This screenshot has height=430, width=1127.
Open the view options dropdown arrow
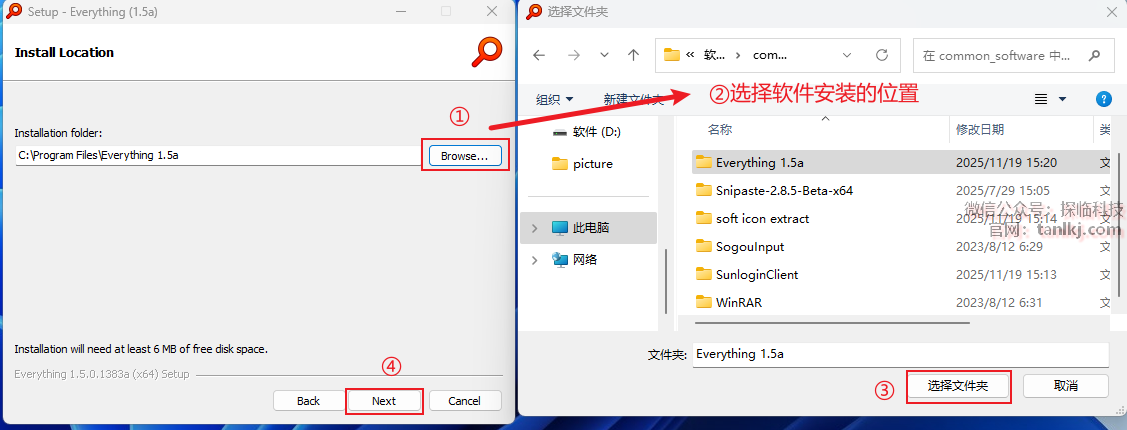(x=1062, y=99)
